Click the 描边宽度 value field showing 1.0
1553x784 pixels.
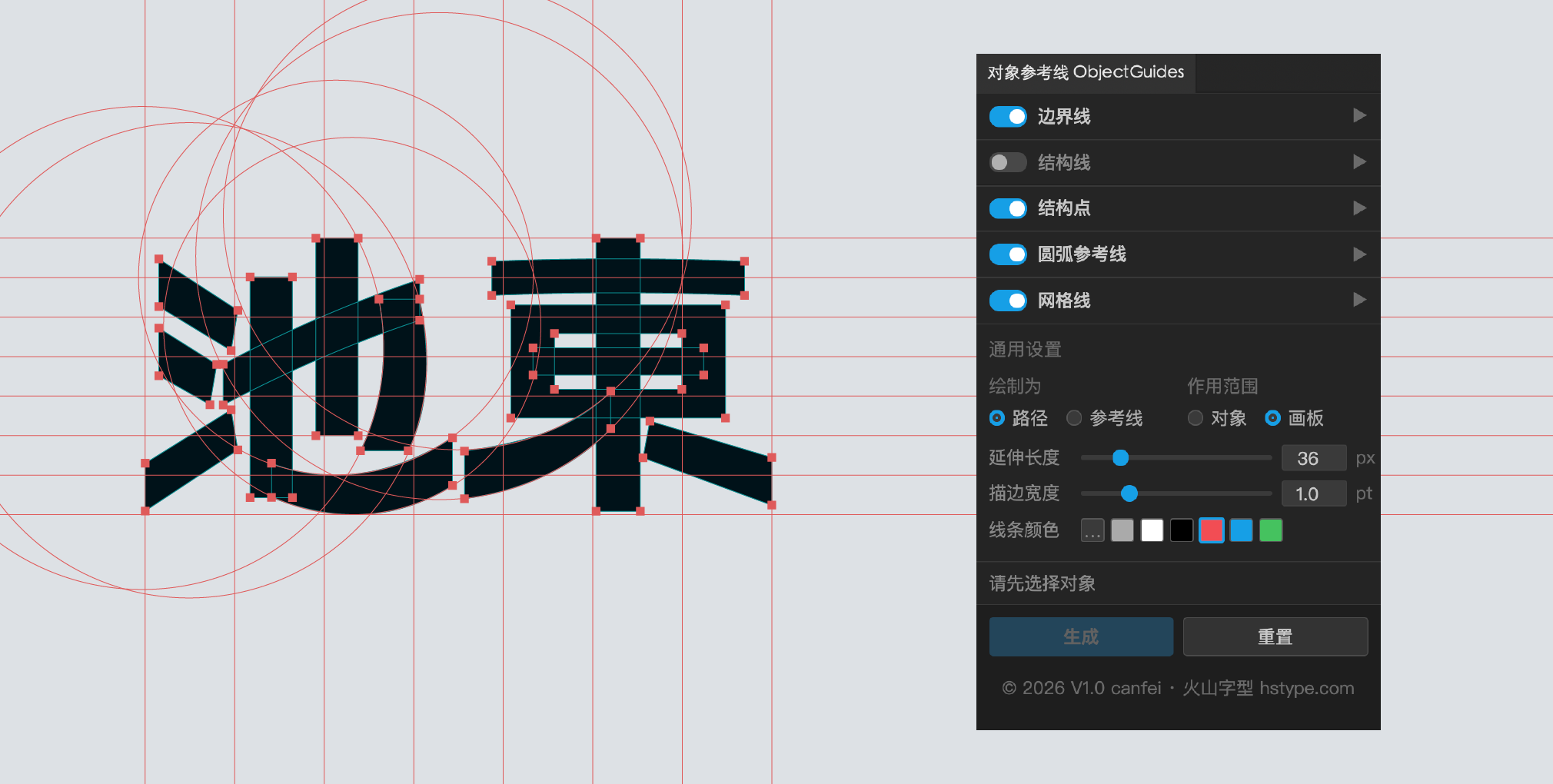point(1314,493)
